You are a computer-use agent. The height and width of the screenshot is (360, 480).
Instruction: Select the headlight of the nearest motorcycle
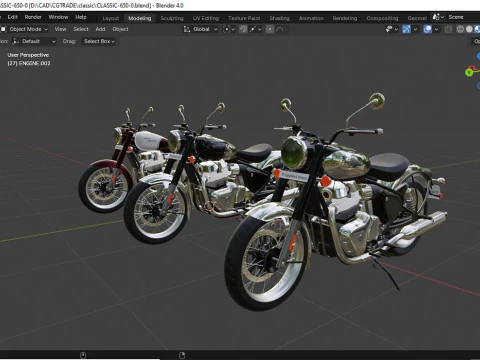pos(294,153)
